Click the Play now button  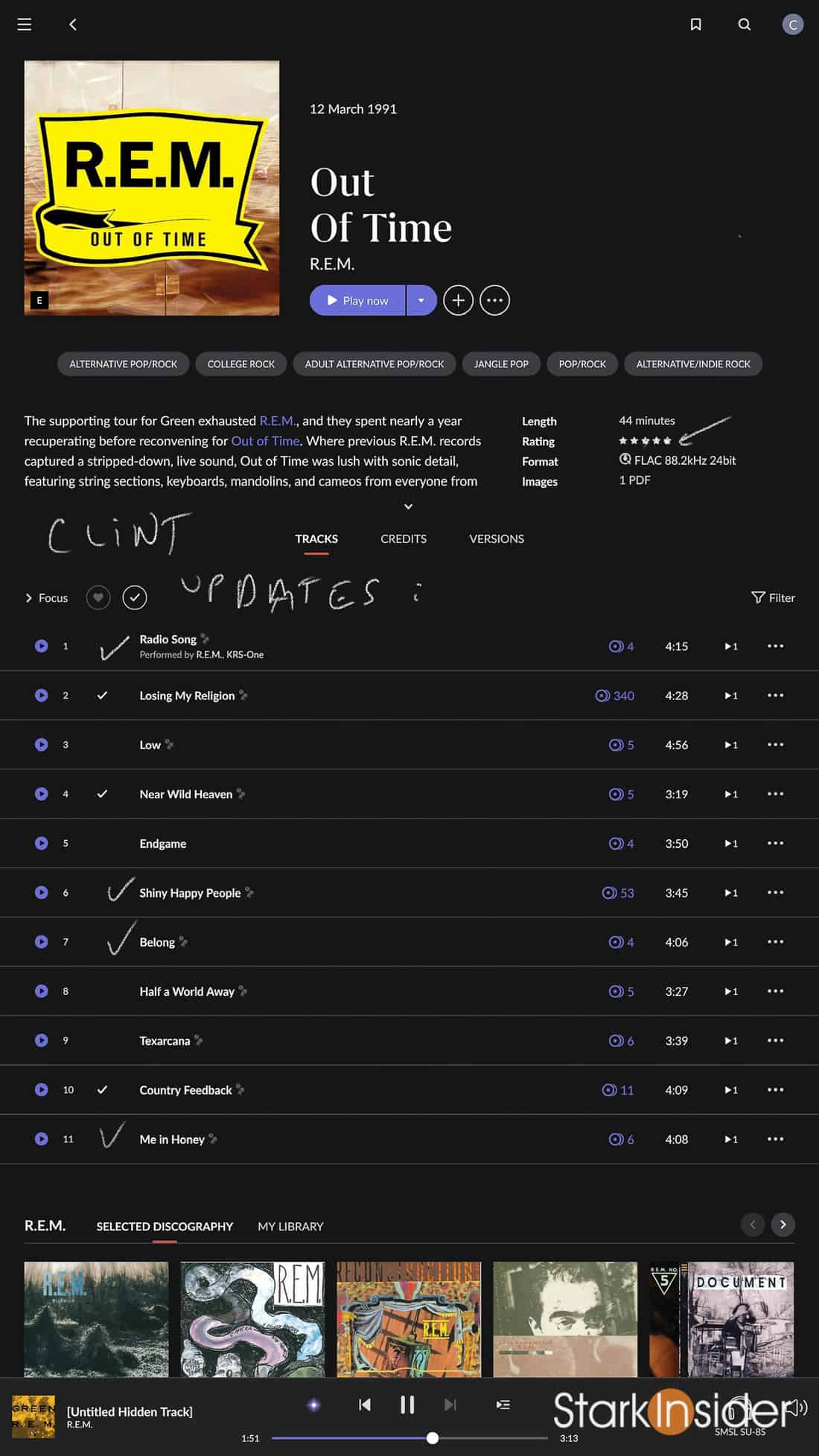357,300
